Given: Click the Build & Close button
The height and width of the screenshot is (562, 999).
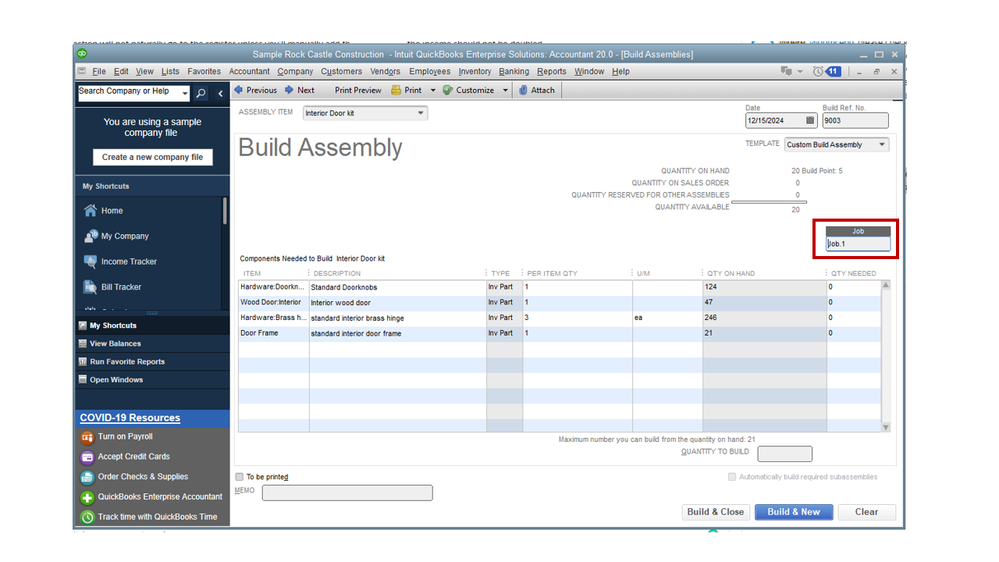Looking at the screenshot, I should [x=715, y=512].
